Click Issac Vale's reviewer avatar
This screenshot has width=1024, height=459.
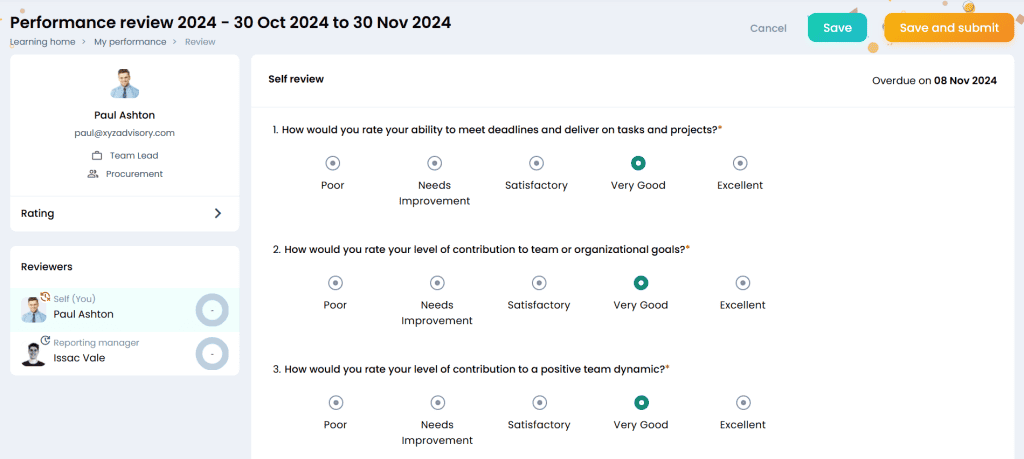tap(33, 353)
